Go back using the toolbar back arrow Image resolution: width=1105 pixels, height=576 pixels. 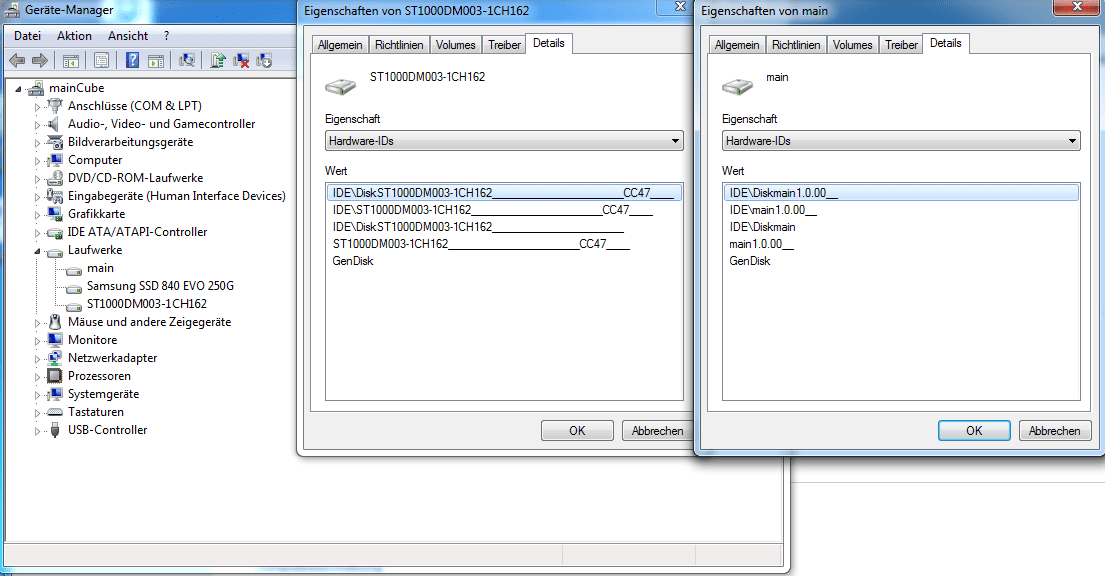point(17,61)
